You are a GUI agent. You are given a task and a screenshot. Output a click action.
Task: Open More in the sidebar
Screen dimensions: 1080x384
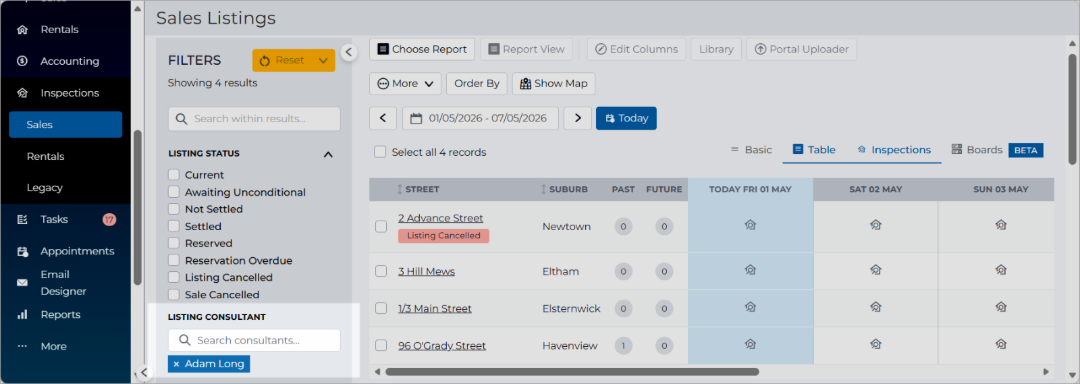[53, 346]
